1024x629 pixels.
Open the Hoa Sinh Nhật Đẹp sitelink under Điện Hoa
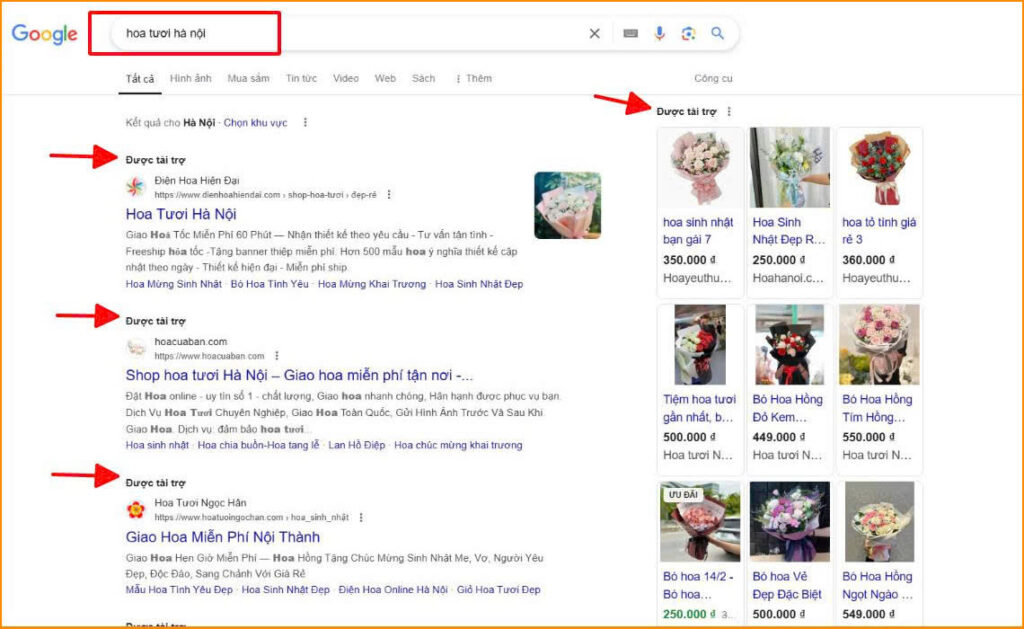[479, 284]
